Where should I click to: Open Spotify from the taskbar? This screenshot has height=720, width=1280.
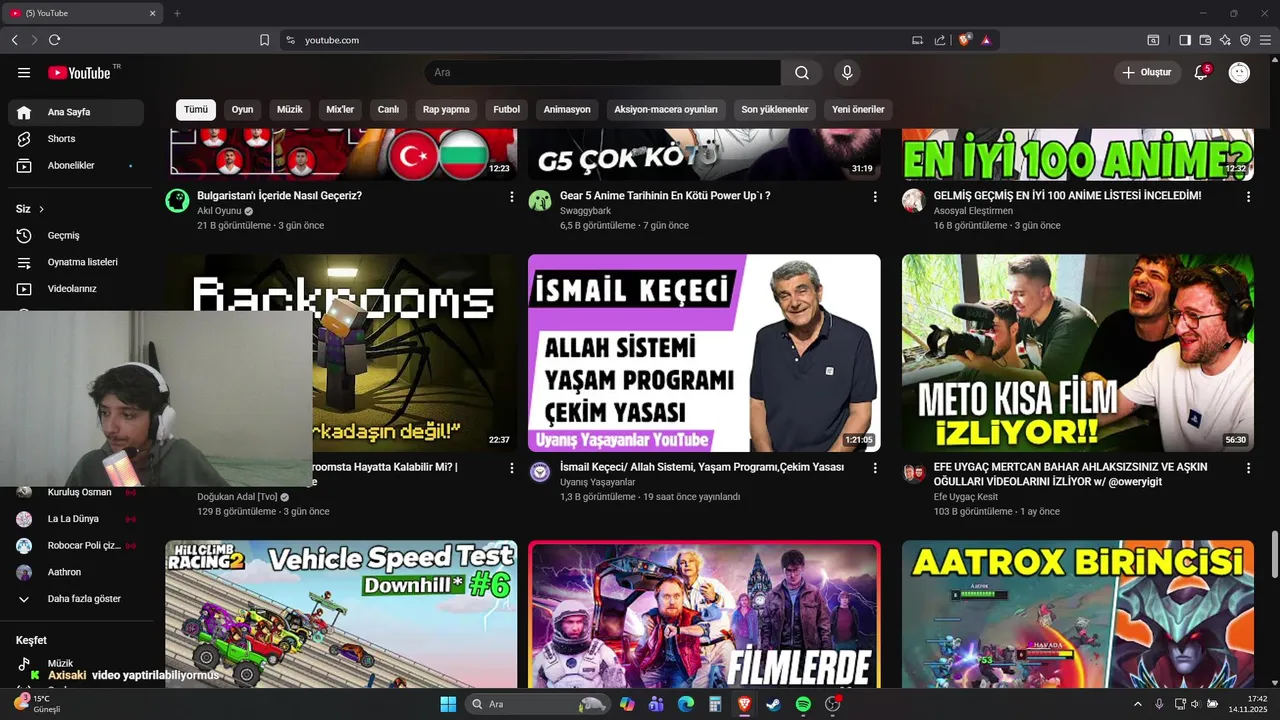(x=803, y=704)
